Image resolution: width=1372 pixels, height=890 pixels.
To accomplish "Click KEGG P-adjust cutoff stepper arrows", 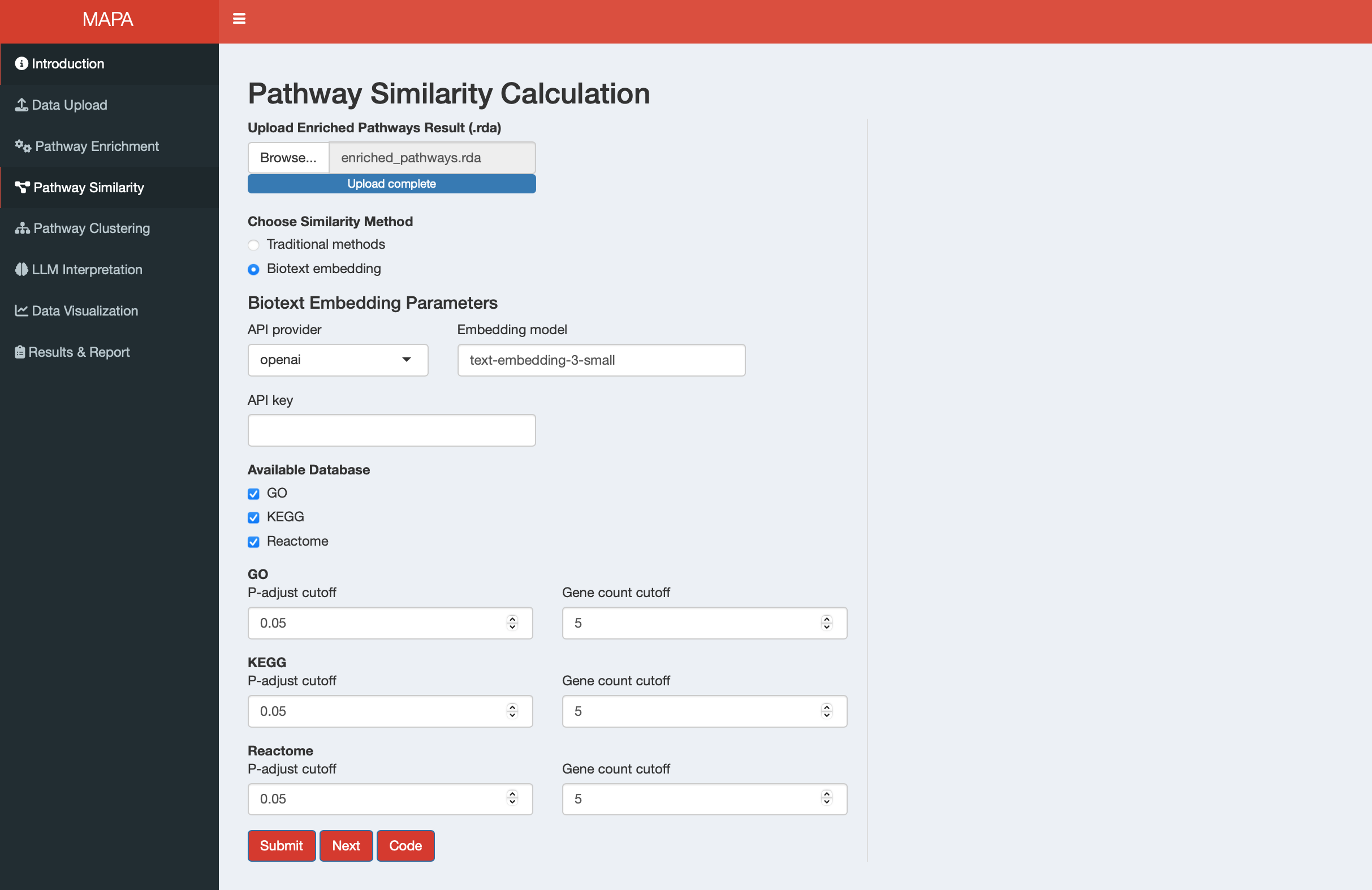I will (x=512, y=711).
